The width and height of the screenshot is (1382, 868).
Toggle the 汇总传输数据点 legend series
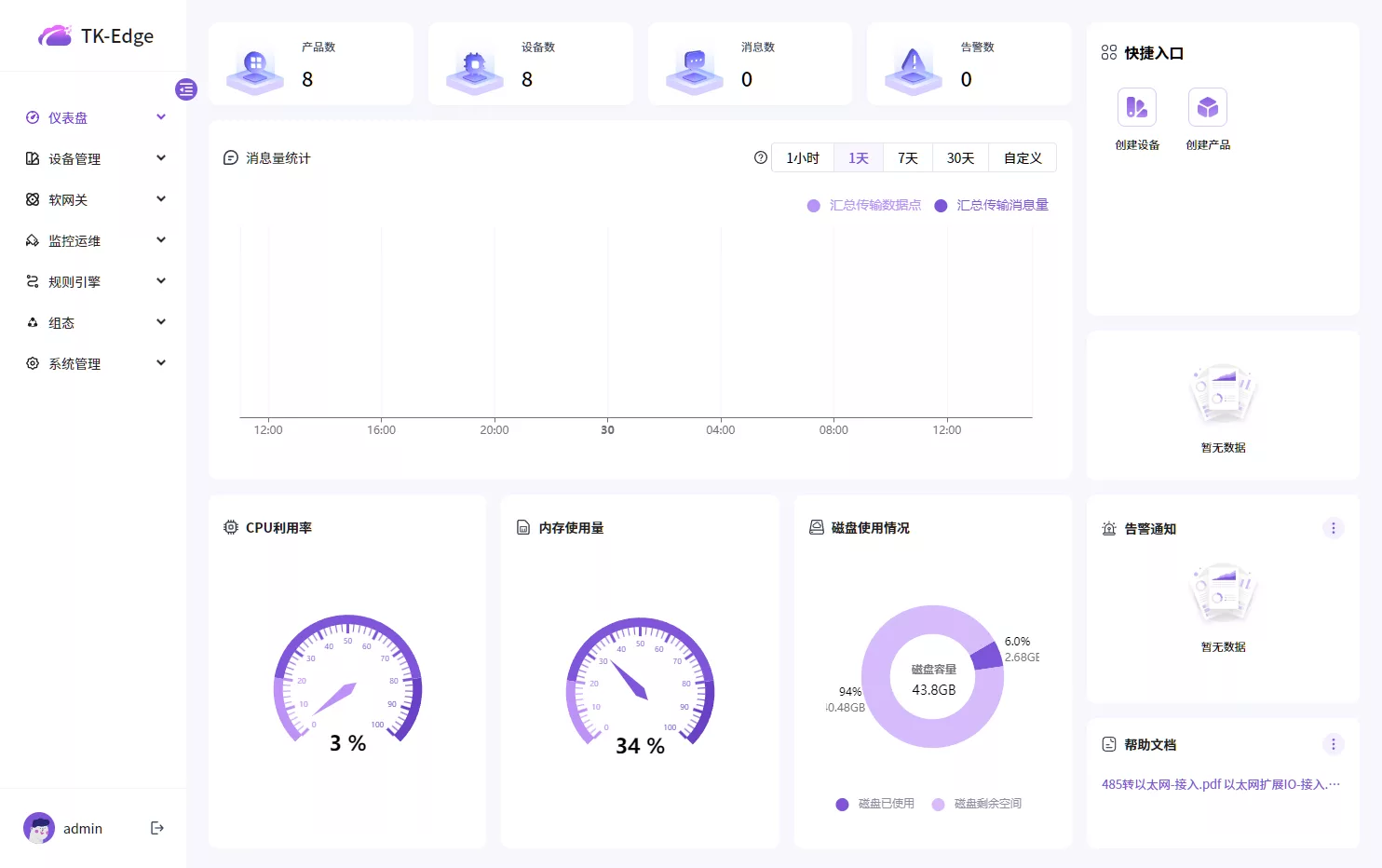click(x=864, y=205)
